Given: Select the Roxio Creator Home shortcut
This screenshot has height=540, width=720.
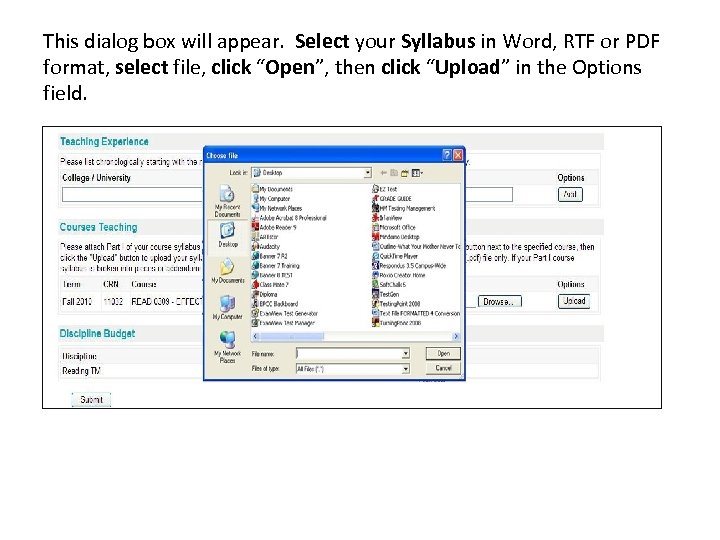Looking at the screenshot, I should [399, 275].
